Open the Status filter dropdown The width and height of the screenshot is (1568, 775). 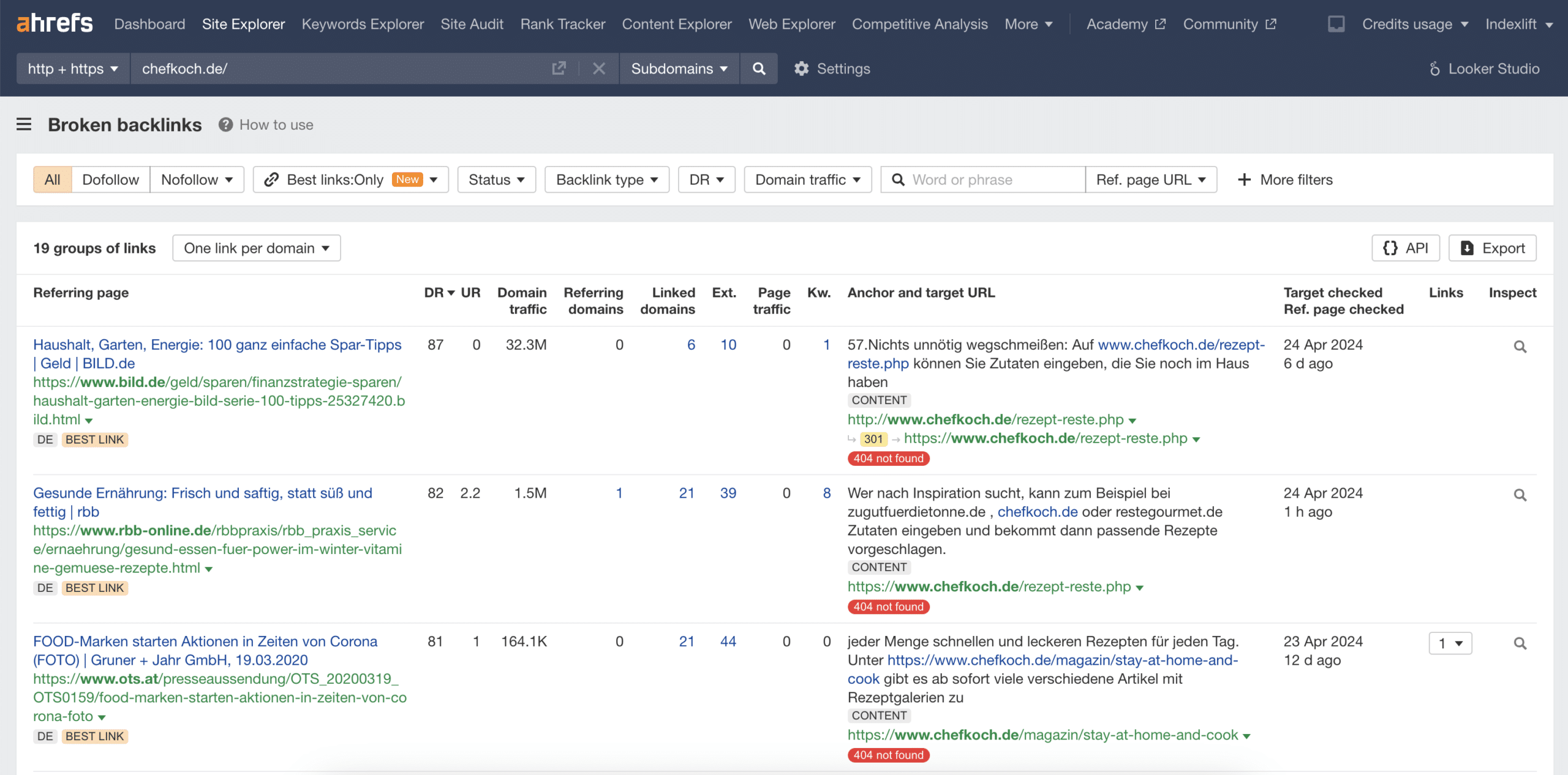[497, 179]
